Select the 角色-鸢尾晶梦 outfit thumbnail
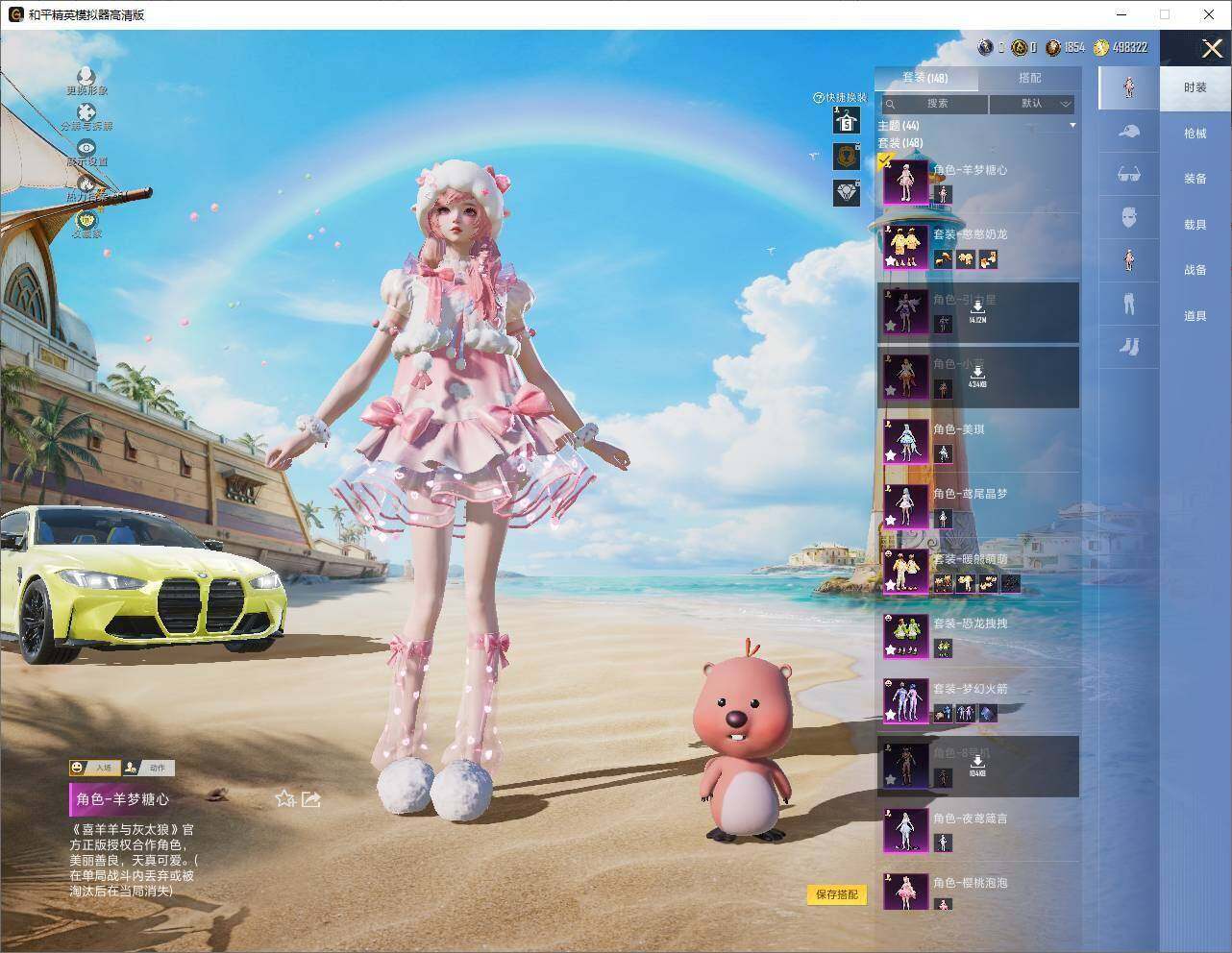 point(905,506)
